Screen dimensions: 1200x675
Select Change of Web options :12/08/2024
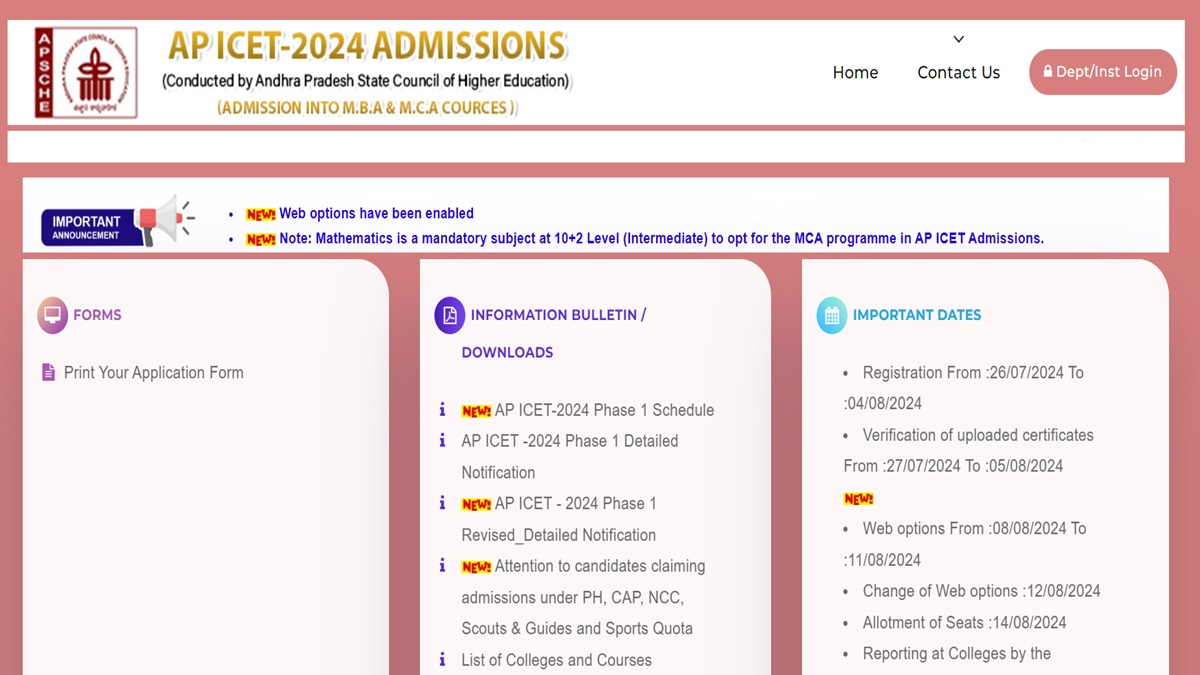(x=981, y=591)
